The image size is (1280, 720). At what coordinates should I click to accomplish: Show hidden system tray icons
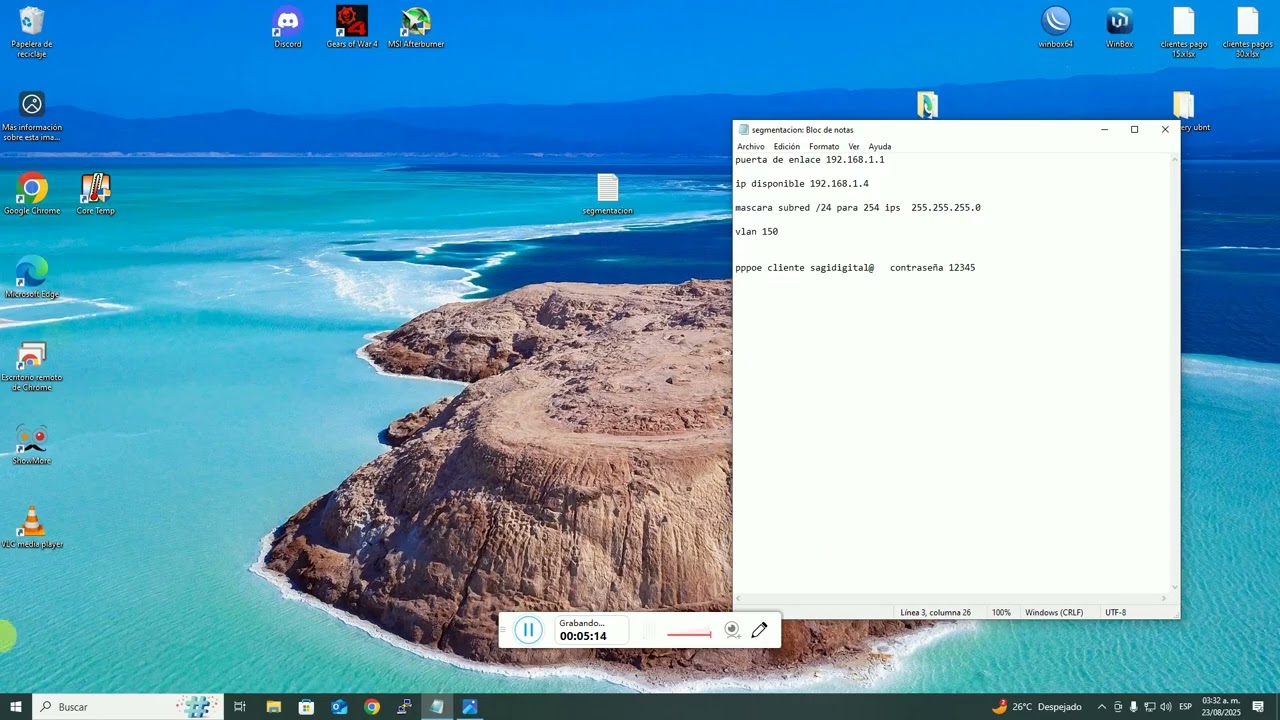point(1102,707)
